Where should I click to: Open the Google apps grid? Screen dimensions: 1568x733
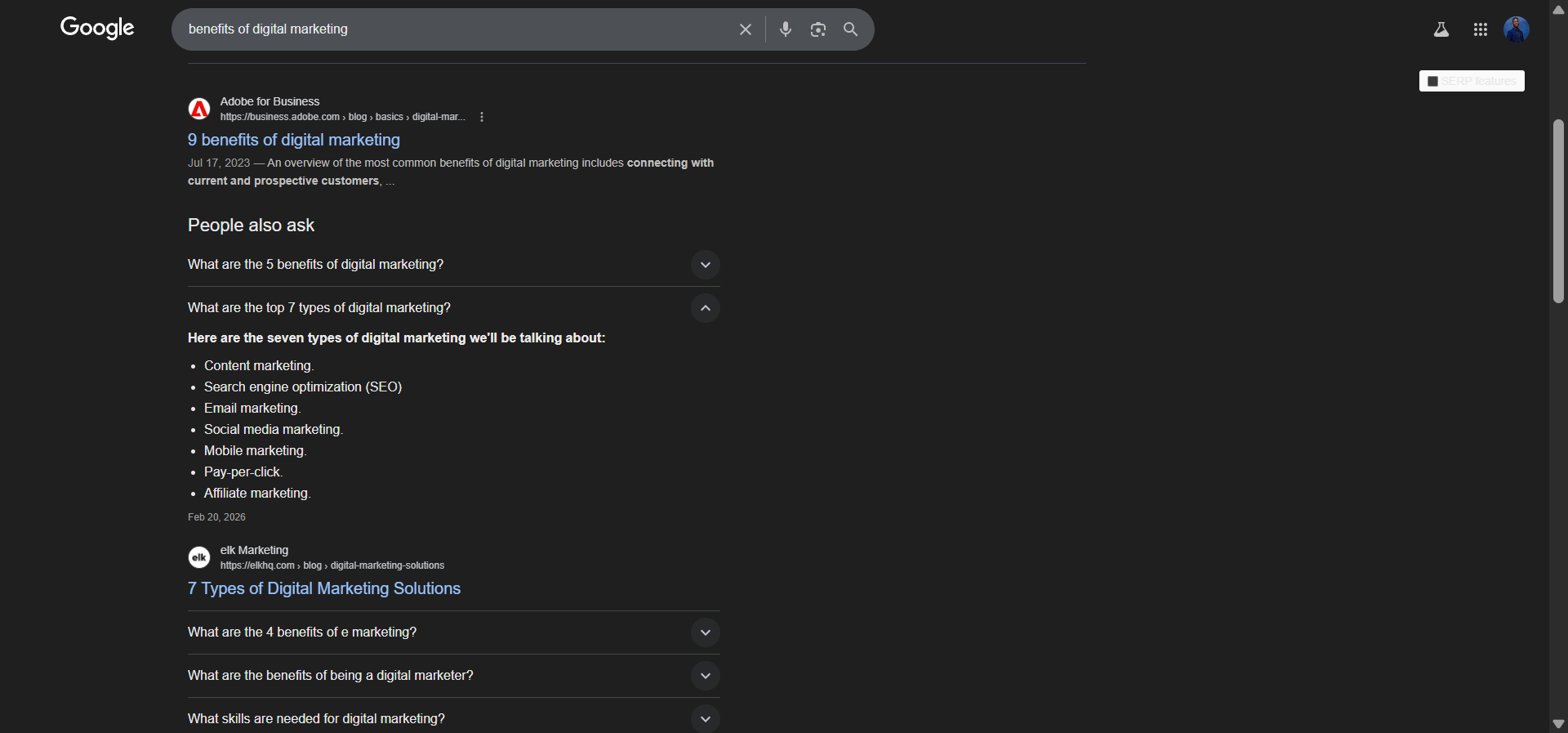[x=1481, y=29]
